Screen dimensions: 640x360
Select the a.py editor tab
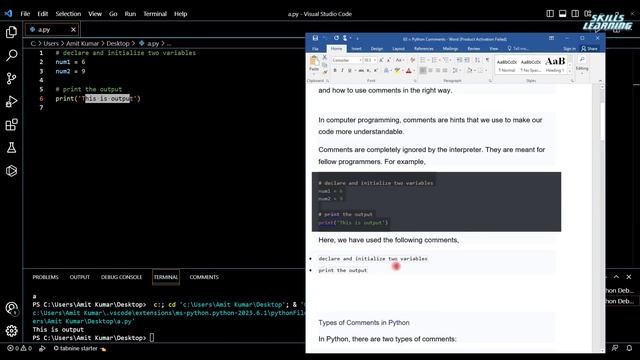(52, 29)
